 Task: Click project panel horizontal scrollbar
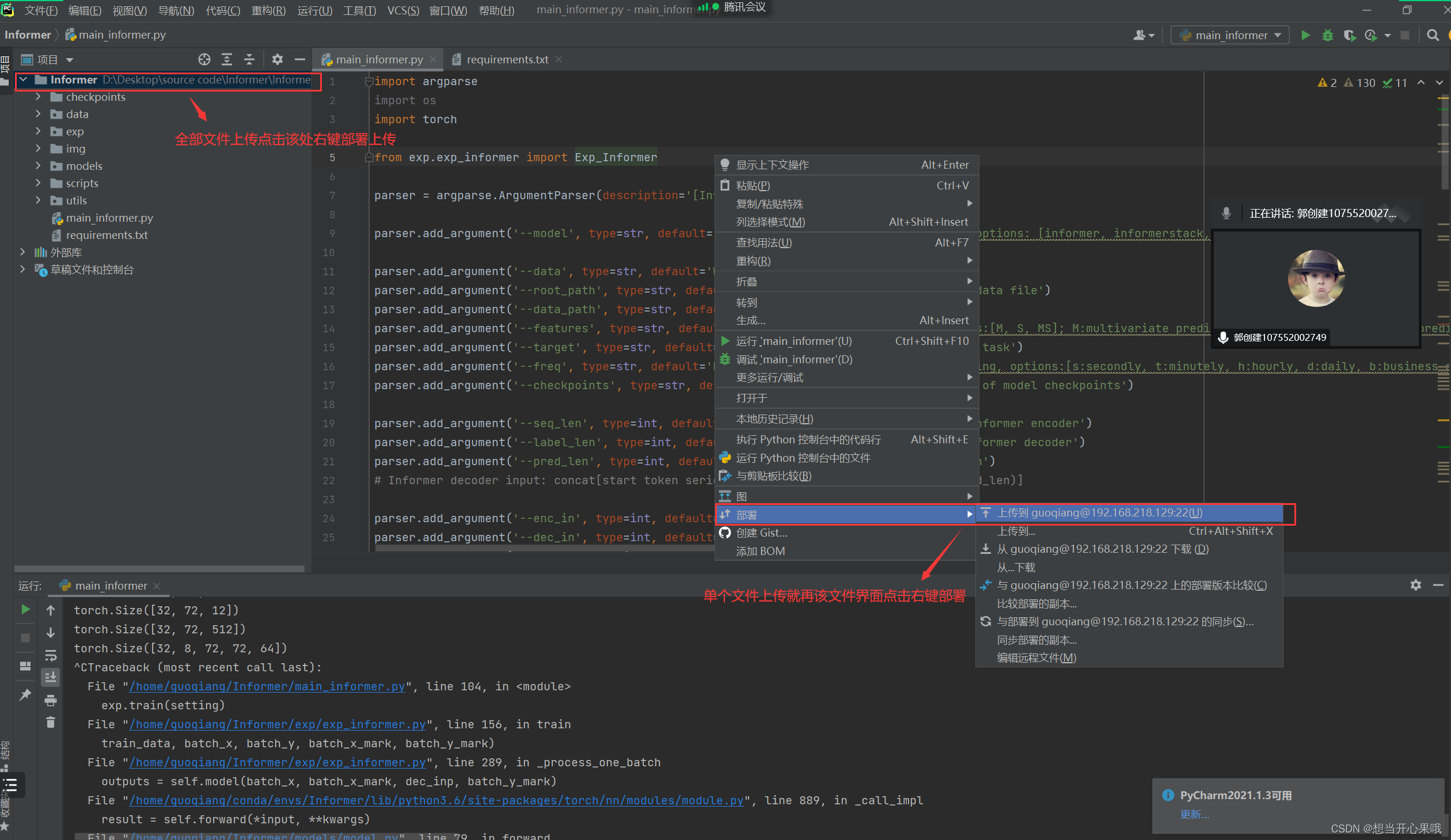pyautogui.click(x=159, y=568)
